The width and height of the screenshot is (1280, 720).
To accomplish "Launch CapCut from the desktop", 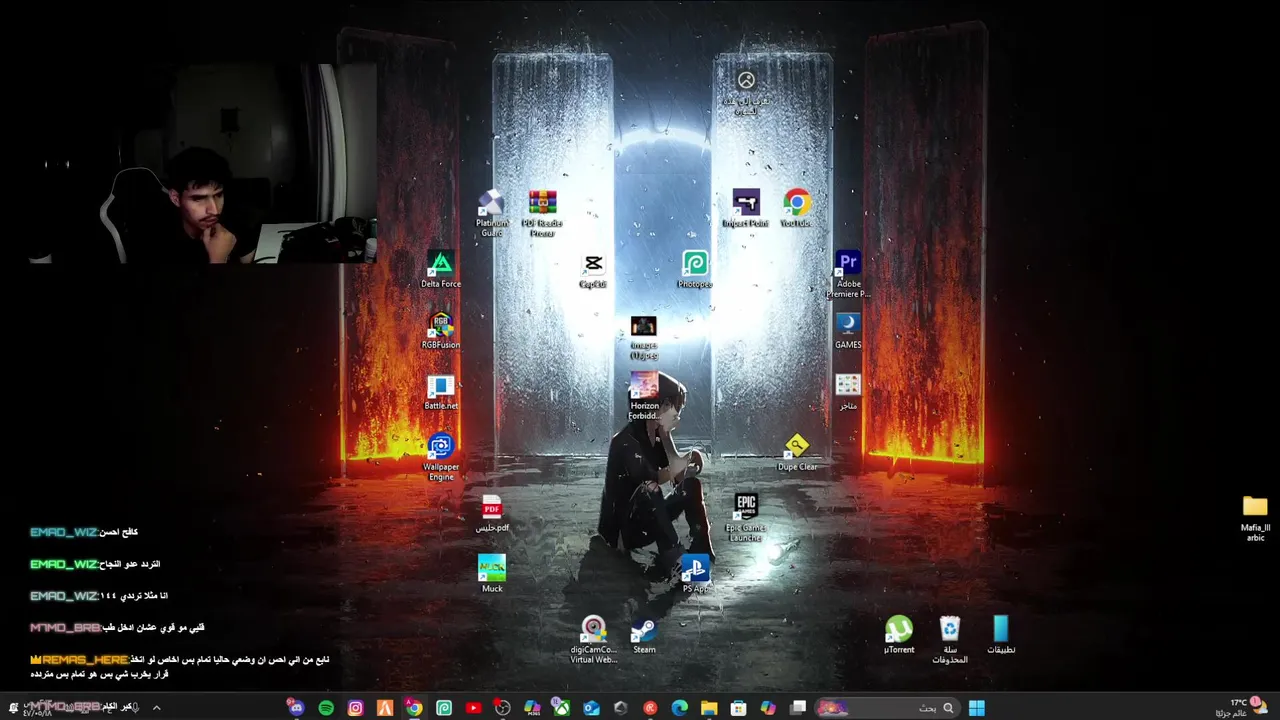I will pyautogui.click(x=593, y=270).
